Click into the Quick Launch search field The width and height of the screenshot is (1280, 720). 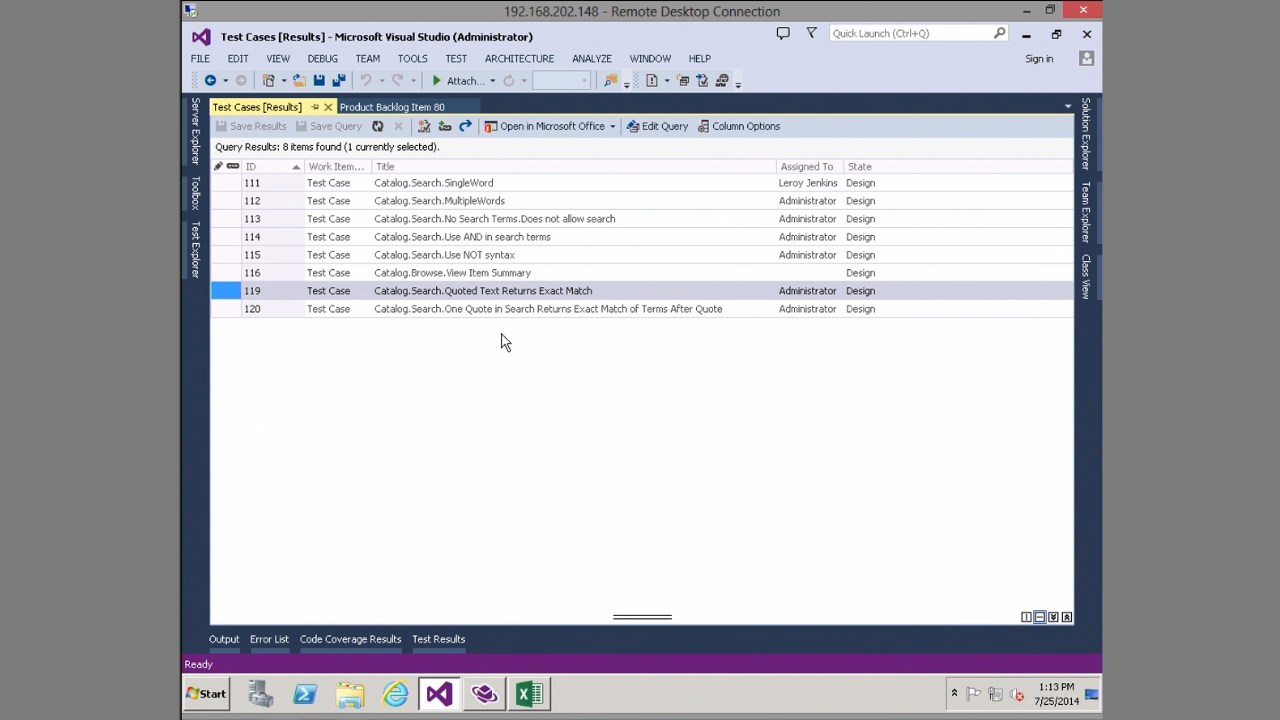click(x=910, y=33)
